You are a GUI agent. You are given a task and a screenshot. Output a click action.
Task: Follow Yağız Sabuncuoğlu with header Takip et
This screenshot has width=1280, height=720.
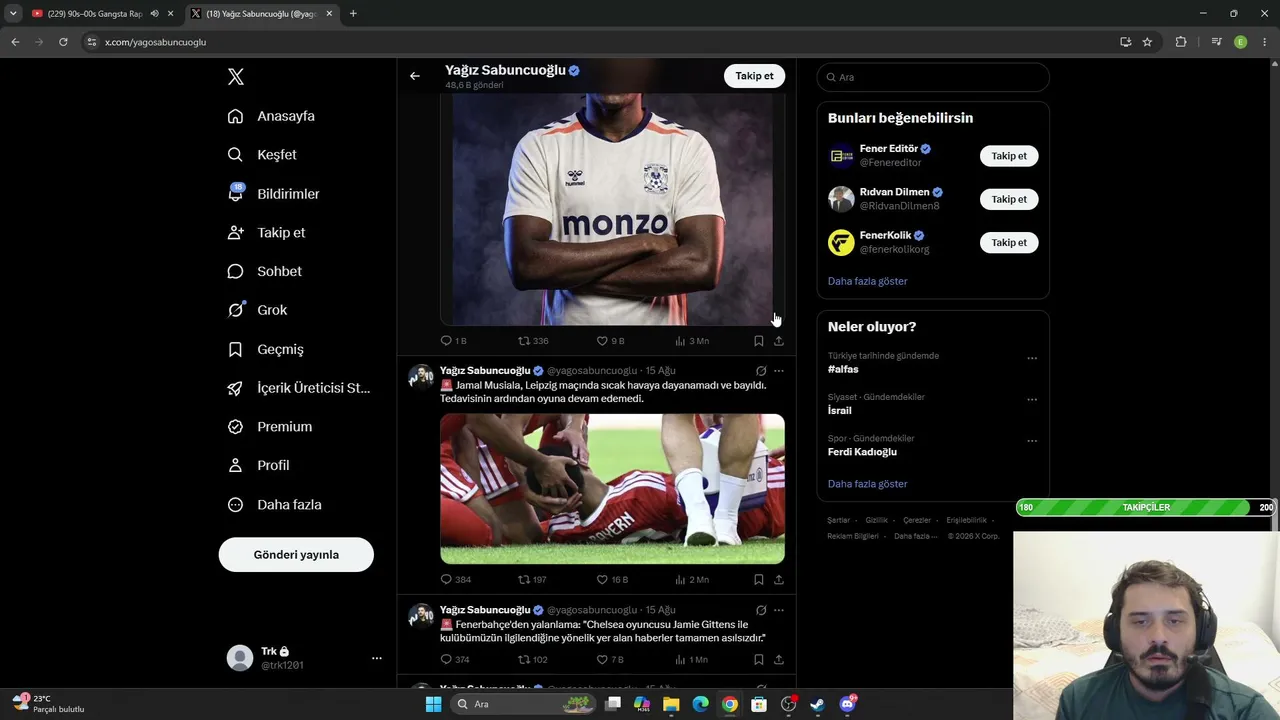click(x=754, y=76)
